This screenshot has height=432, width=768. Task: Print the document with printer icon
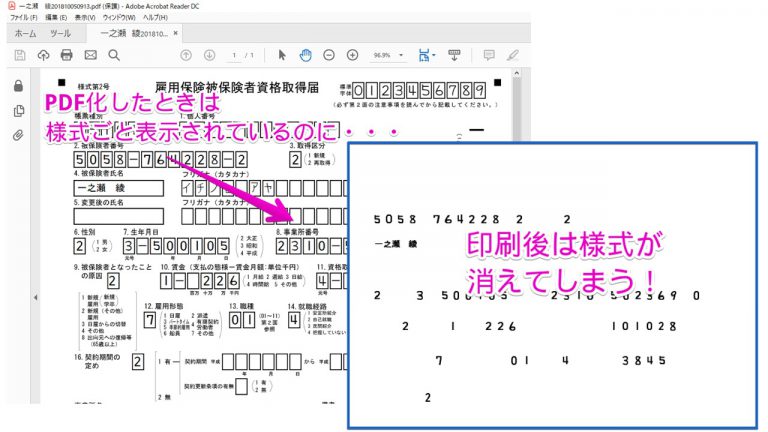pyautogui.click(x=67, y=55)
